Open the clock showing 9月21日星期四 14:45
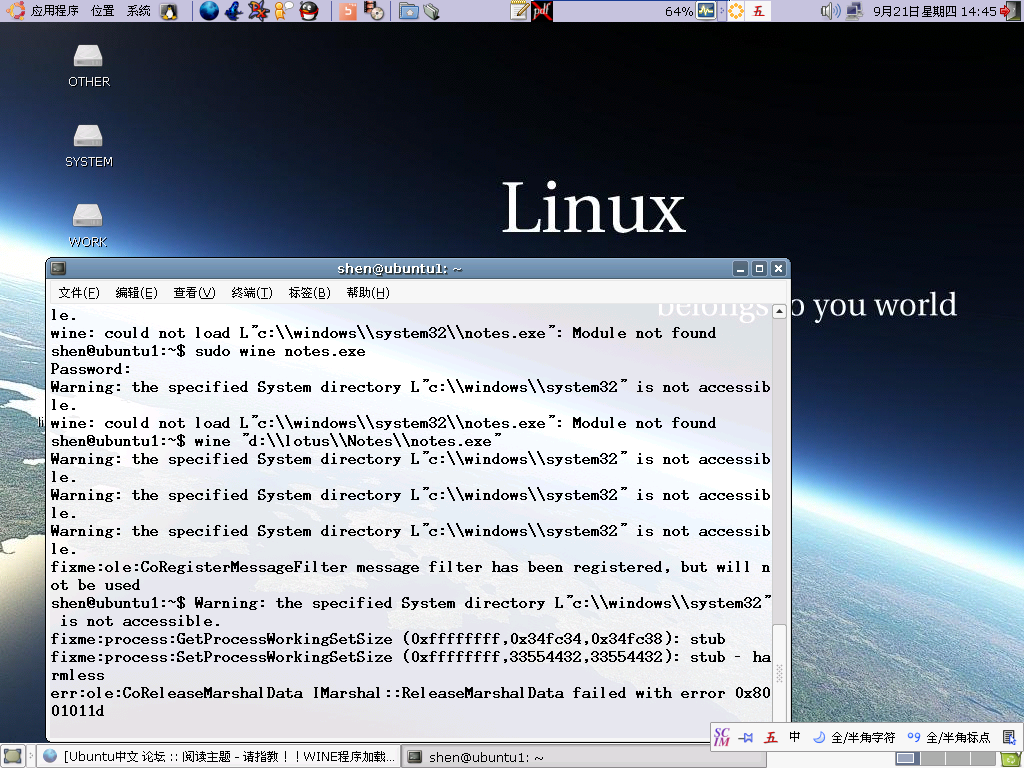This screenshot has width=1024, height=768. pyautogui.click(x=935, y=11)
